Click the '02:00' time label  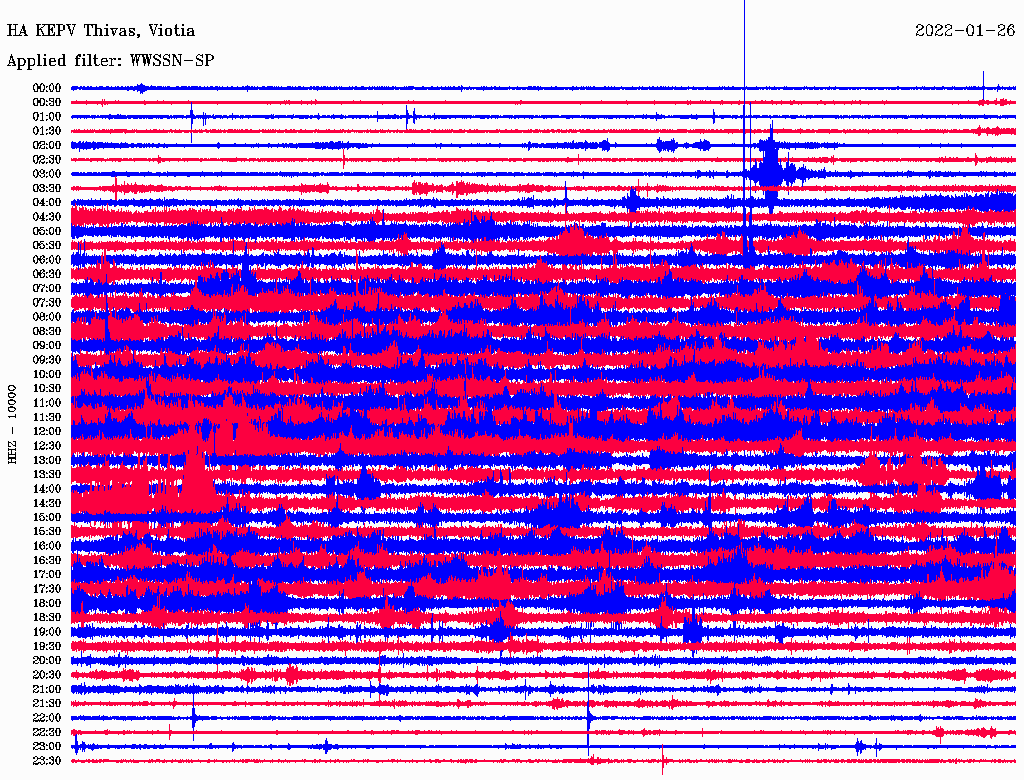coord(47,146)
